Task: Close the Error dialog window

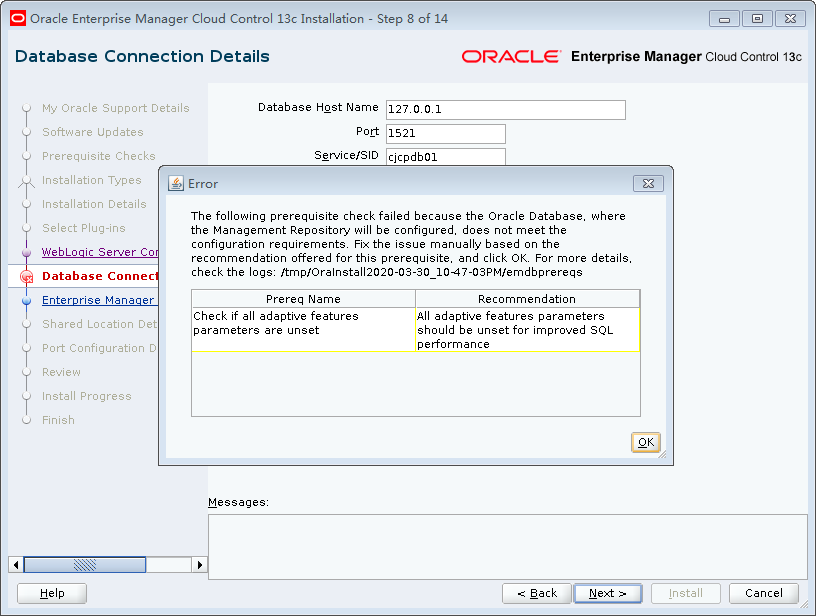Action: click(x=648, y=183)
